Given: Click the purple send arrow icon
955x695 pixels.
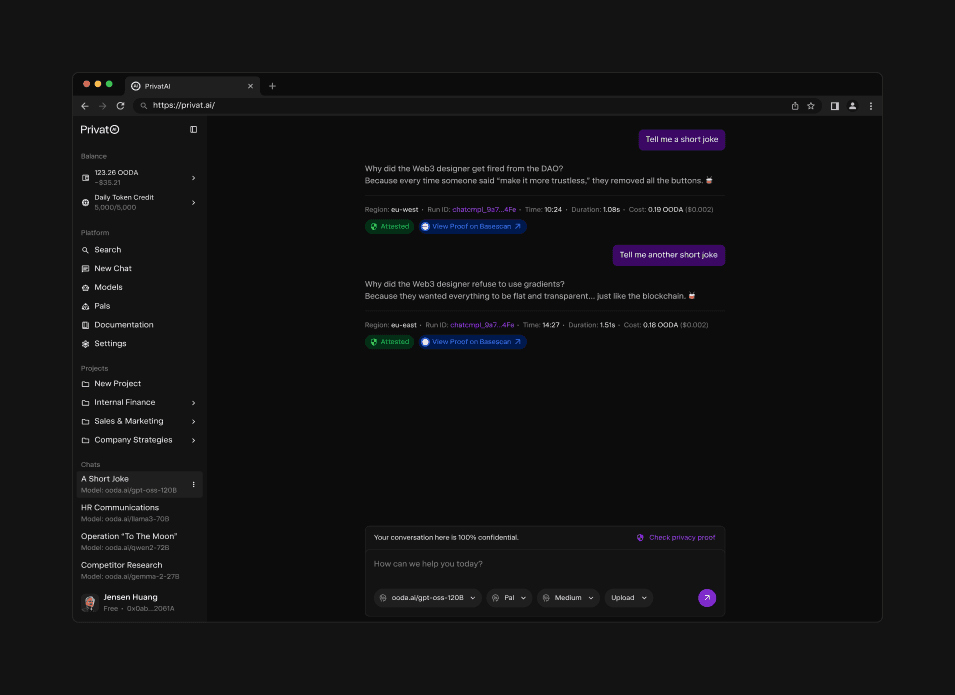Looking at the screenshot, I should (707, 597).
